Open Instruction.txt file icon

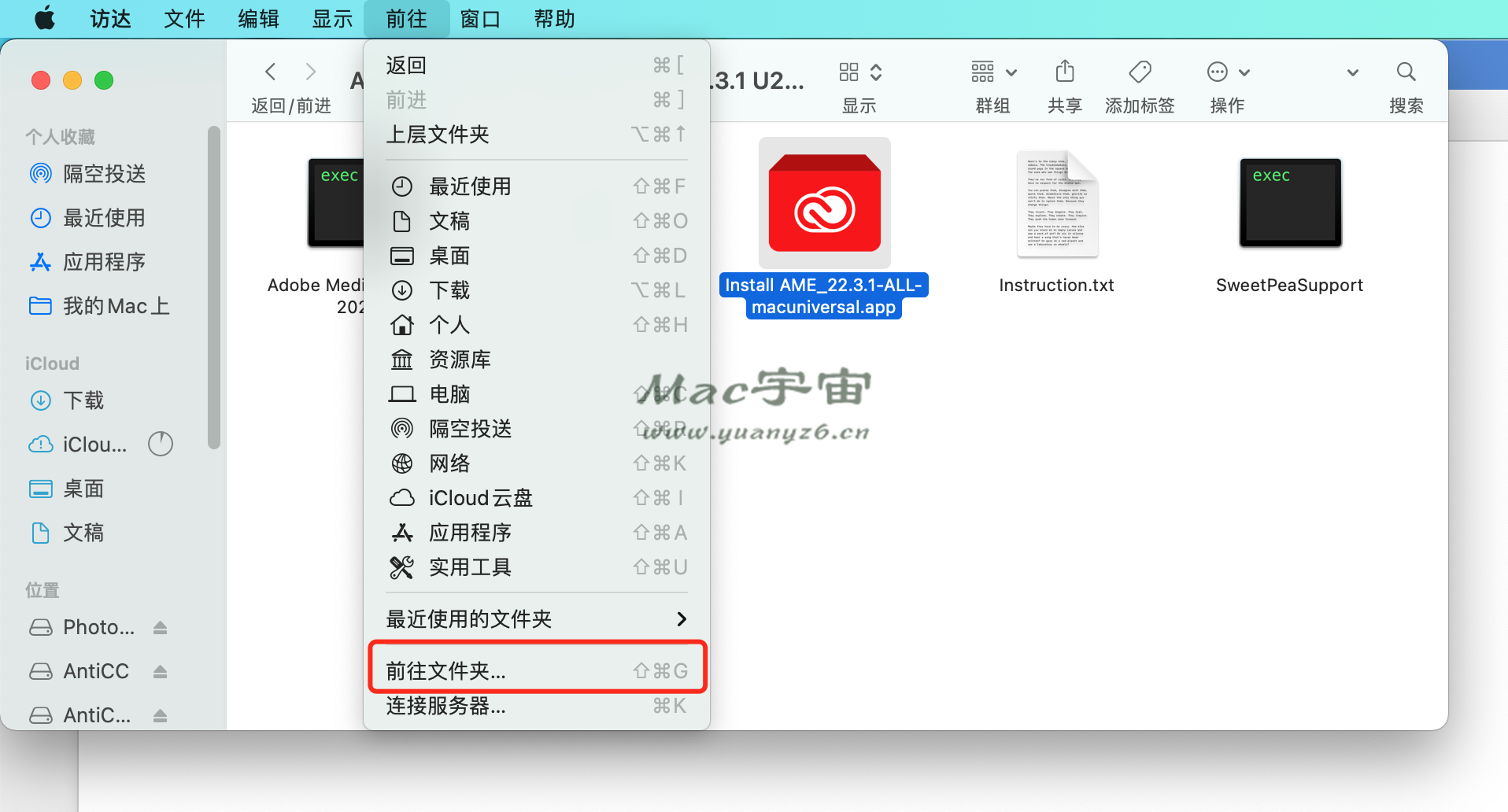click(x=1056, y=205)
